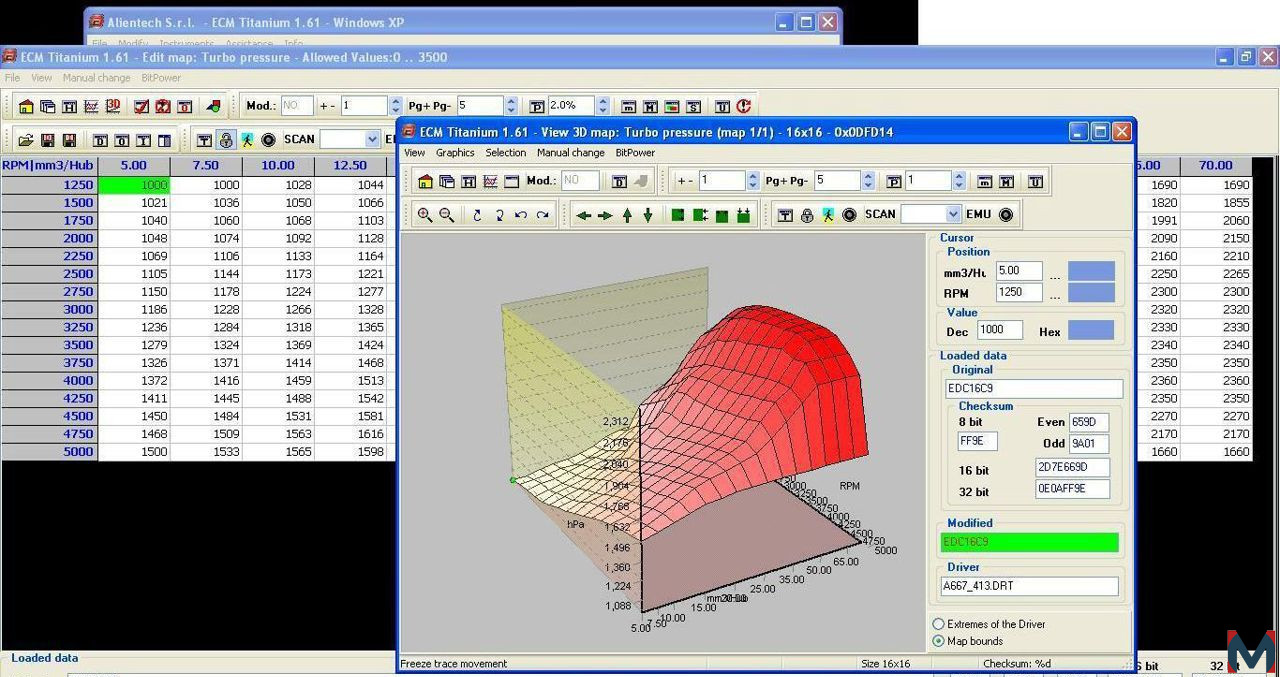Click the redo rotation curved arrow icon
This screenshot has height=677, width=1280.
[542, 214]
